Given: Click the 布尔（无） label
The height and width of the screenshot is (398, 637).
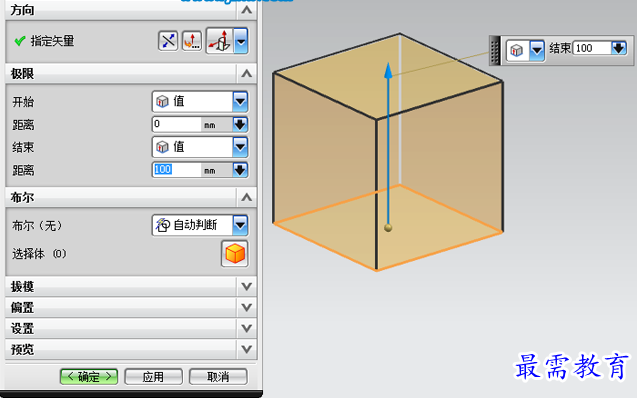Looking at the screenshot, I should (x=37, y=225).
